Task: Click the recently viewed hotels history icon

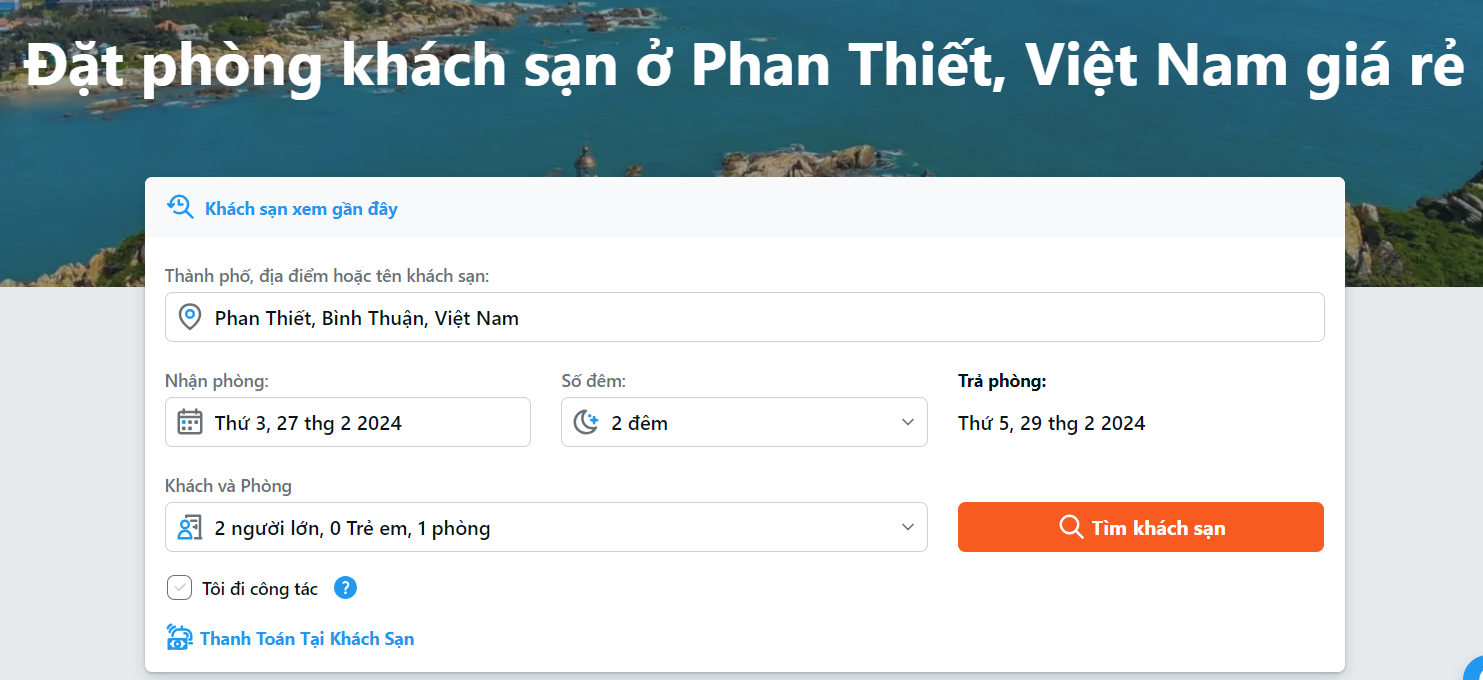Action: (180, 208)
